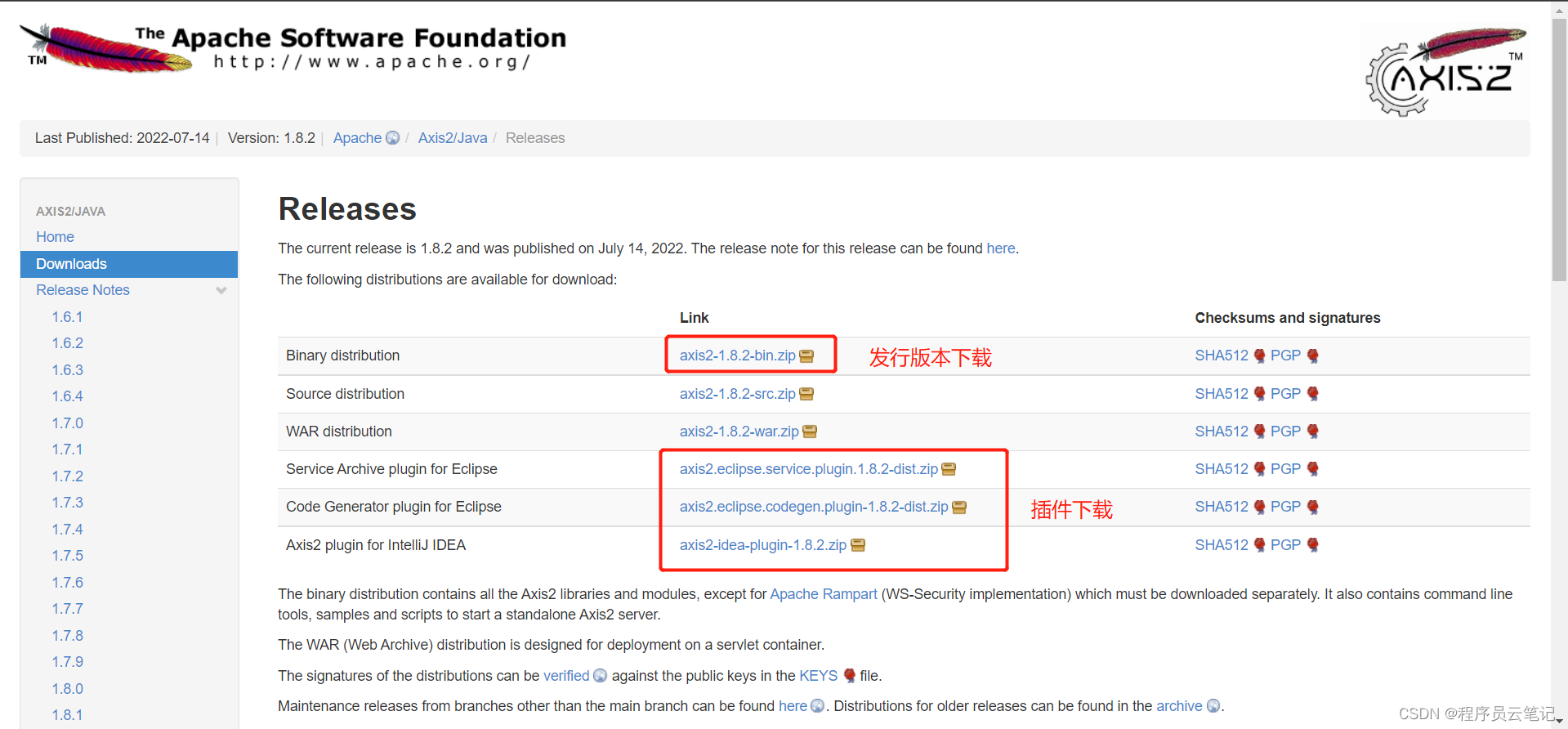Click the scrollbar down arrow
Image resolution: width=1568 pixels, height=729 pixels.
click(x=1559, y=722)
